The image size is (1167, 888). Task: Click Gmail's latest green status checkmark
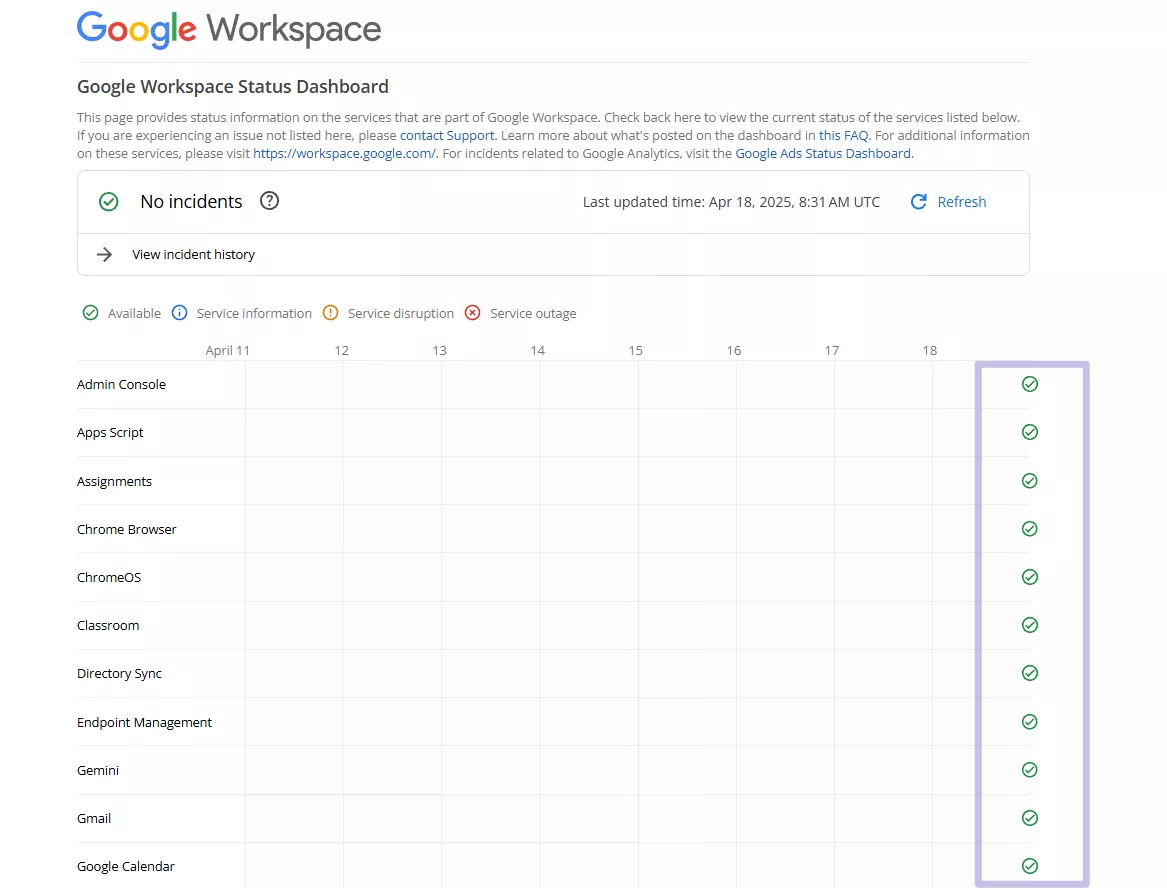point(1029,818)
